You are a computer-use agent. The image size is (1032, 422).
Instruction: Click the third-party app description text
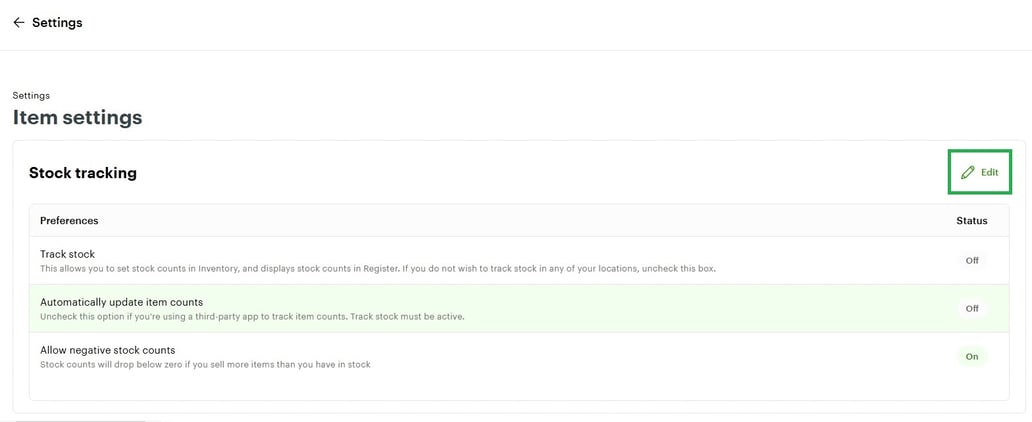coord(252,317)
